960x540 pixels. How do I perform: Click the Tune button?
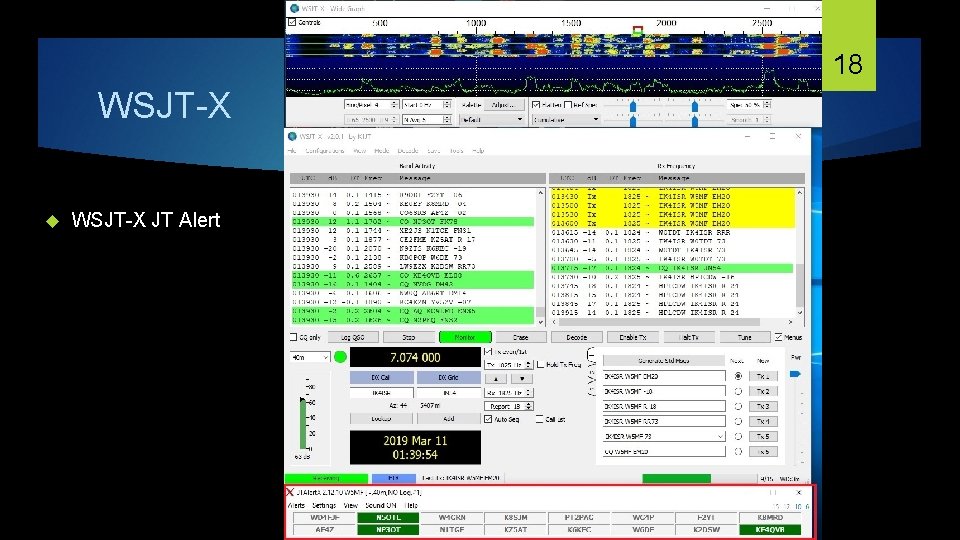click(x=744, y=337)
